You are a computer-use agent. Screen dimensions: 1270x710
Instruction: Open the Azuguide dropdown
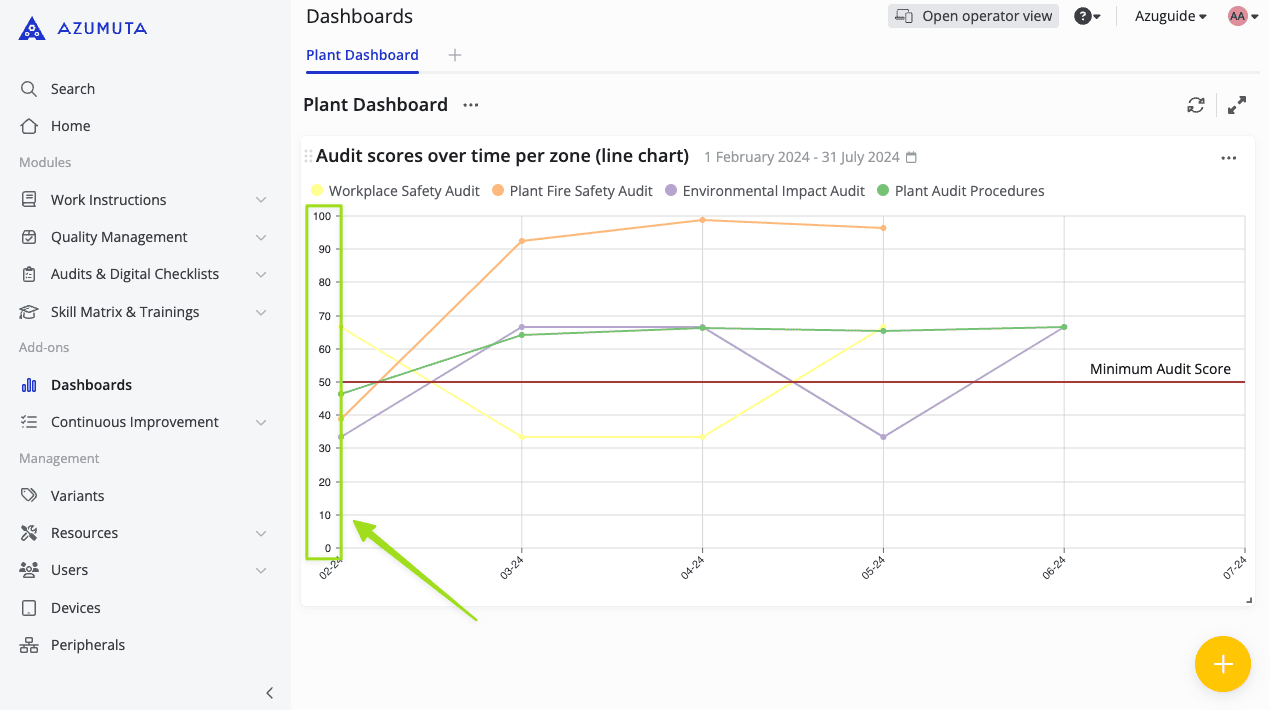tap(1170, 16)
